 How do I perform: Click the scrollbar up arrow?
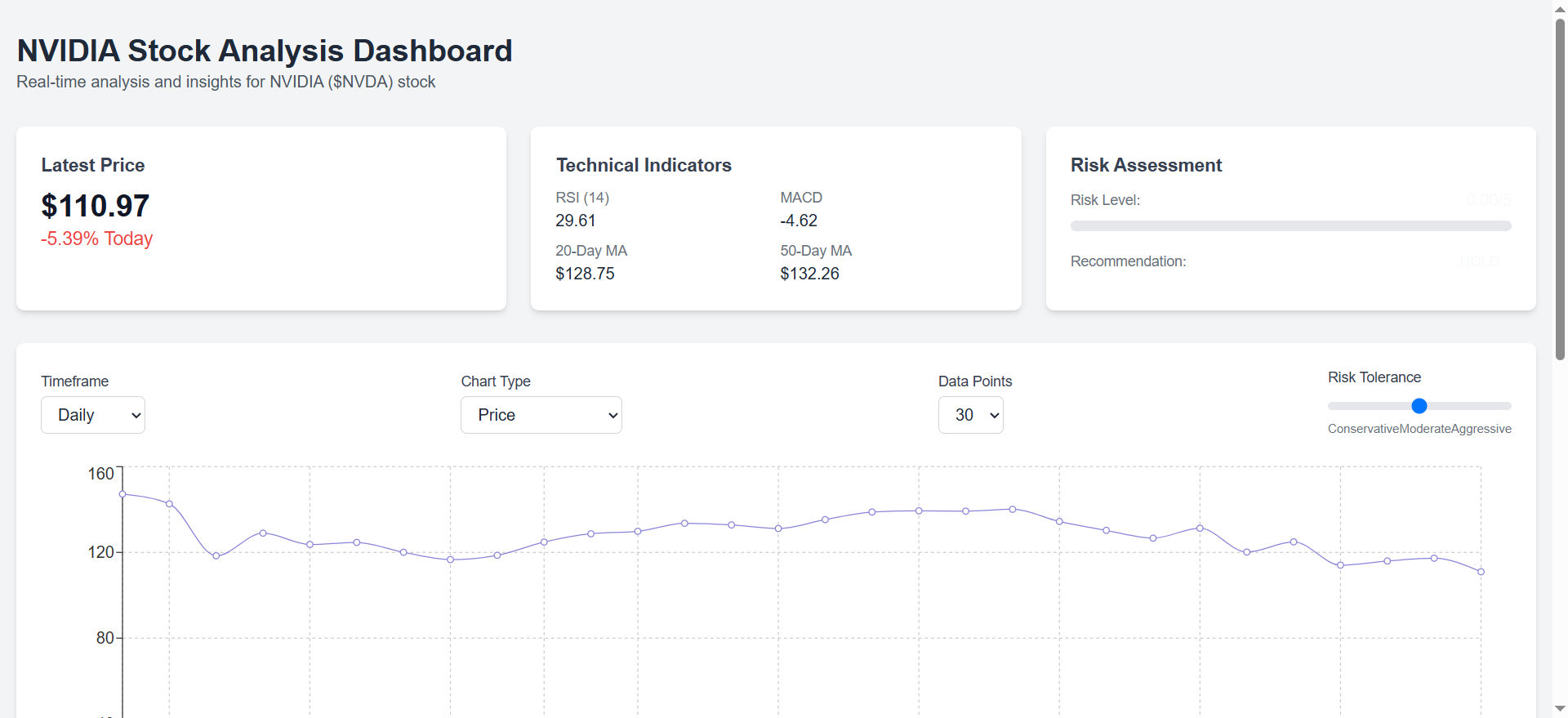(x=1560, y=8)
